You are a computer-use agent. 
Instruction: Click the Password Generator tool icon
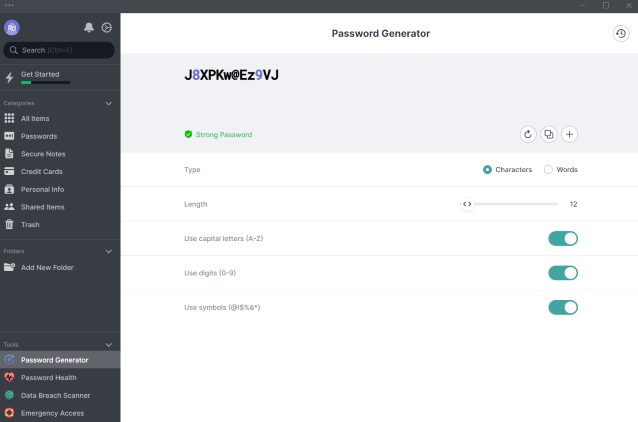9,359
